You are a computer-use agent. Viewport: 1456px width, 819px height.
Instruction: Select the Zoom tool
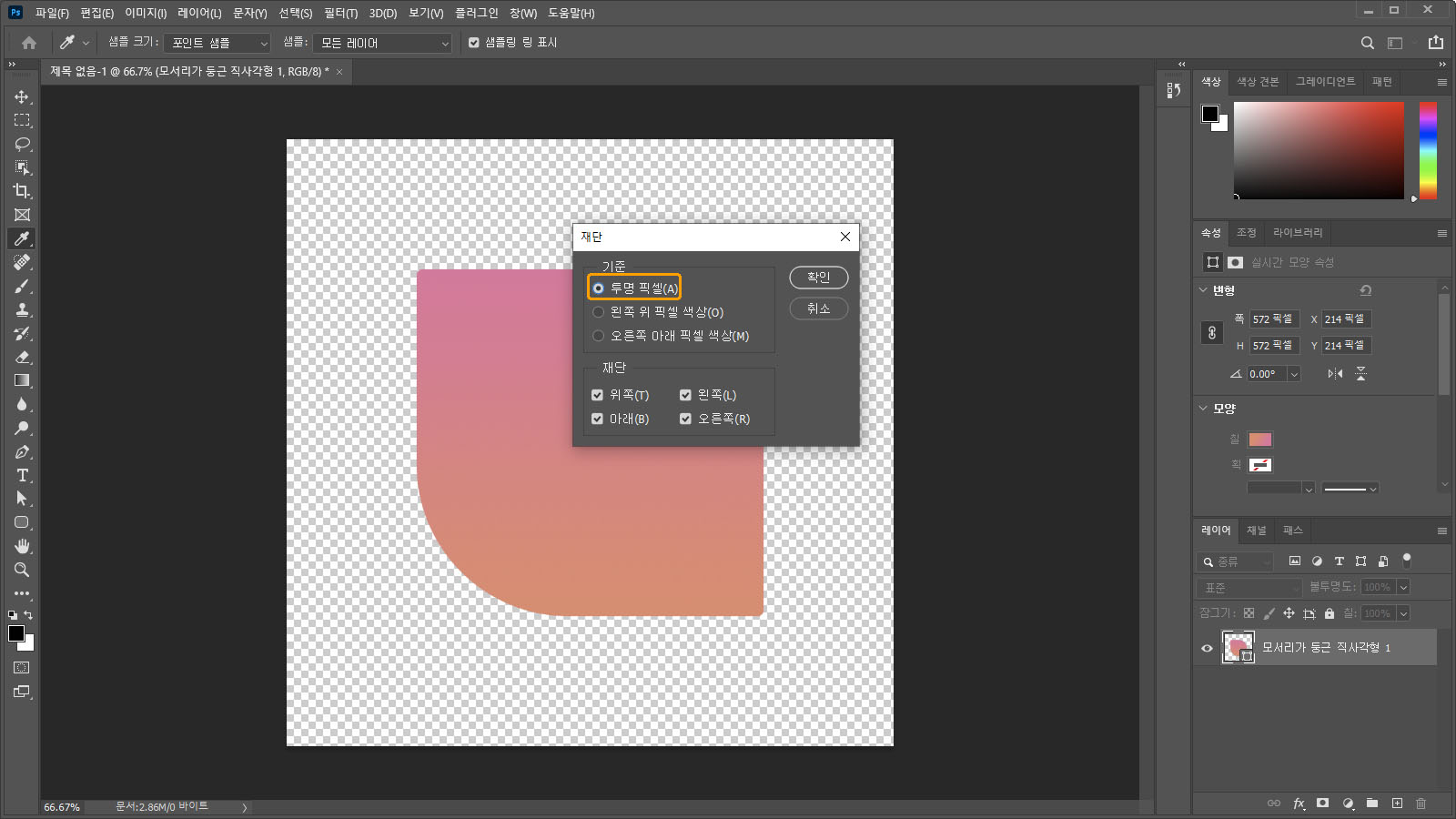click(x=22, y=570)
